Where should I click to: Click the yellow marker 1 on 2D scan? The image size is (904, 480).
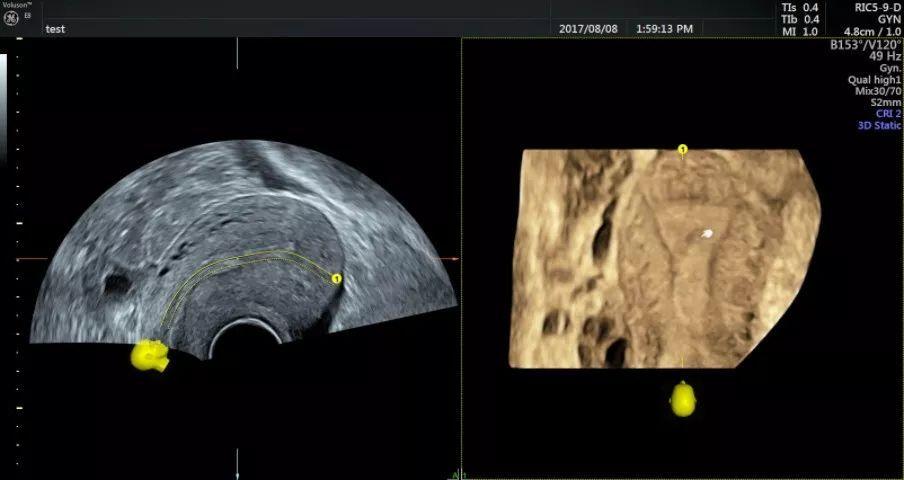tap(336, 279)
